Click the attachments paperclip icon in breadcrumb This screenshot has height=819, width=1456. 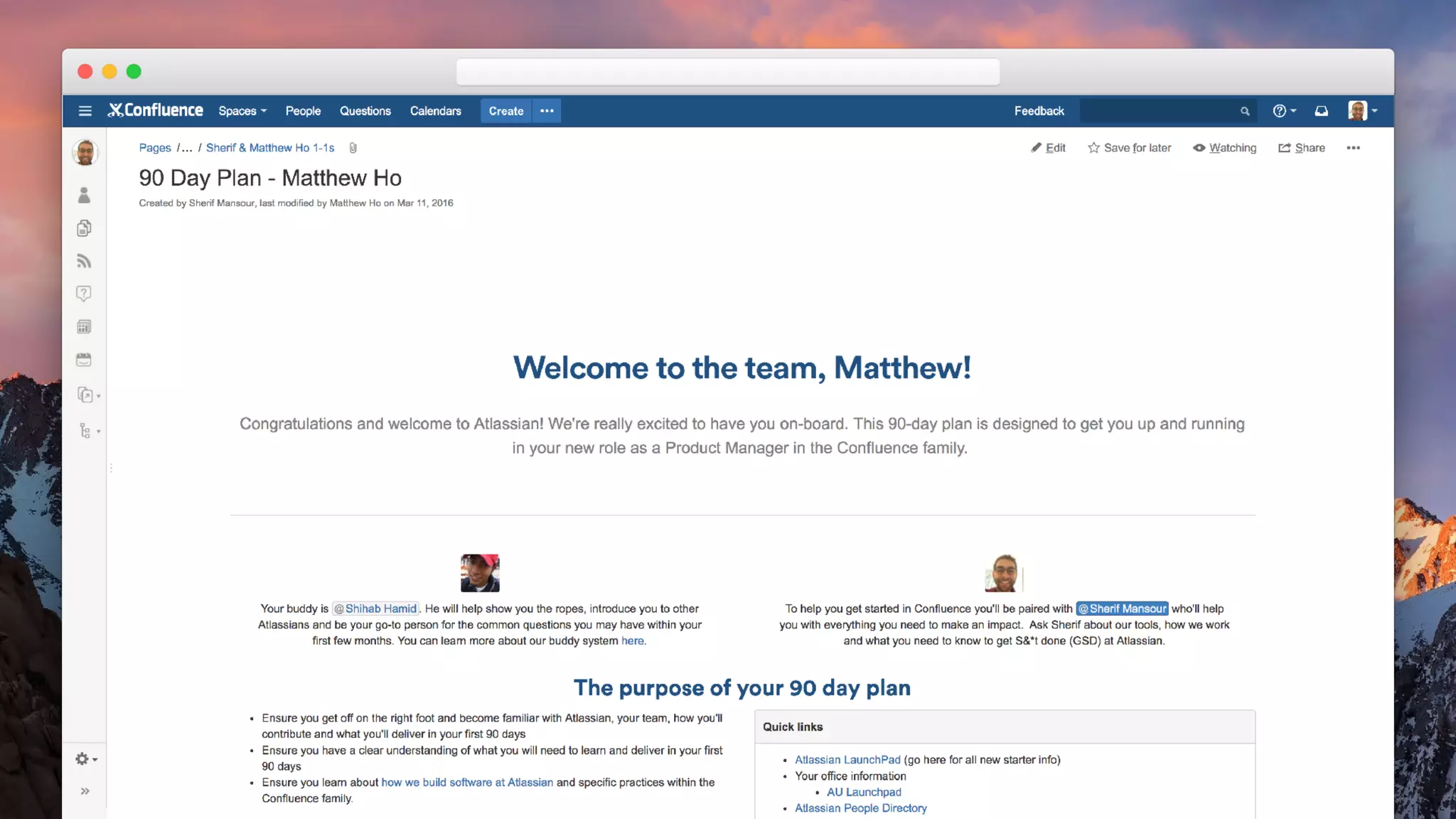click(353, 148)
